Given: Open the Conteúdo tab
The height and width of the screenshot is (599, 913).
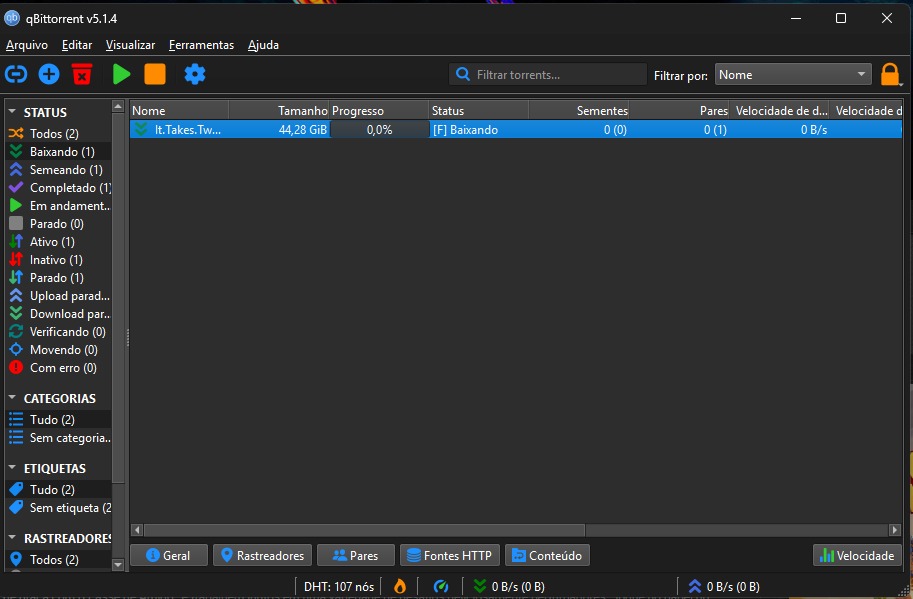Looking at the screenshot, I should (547, 555).
